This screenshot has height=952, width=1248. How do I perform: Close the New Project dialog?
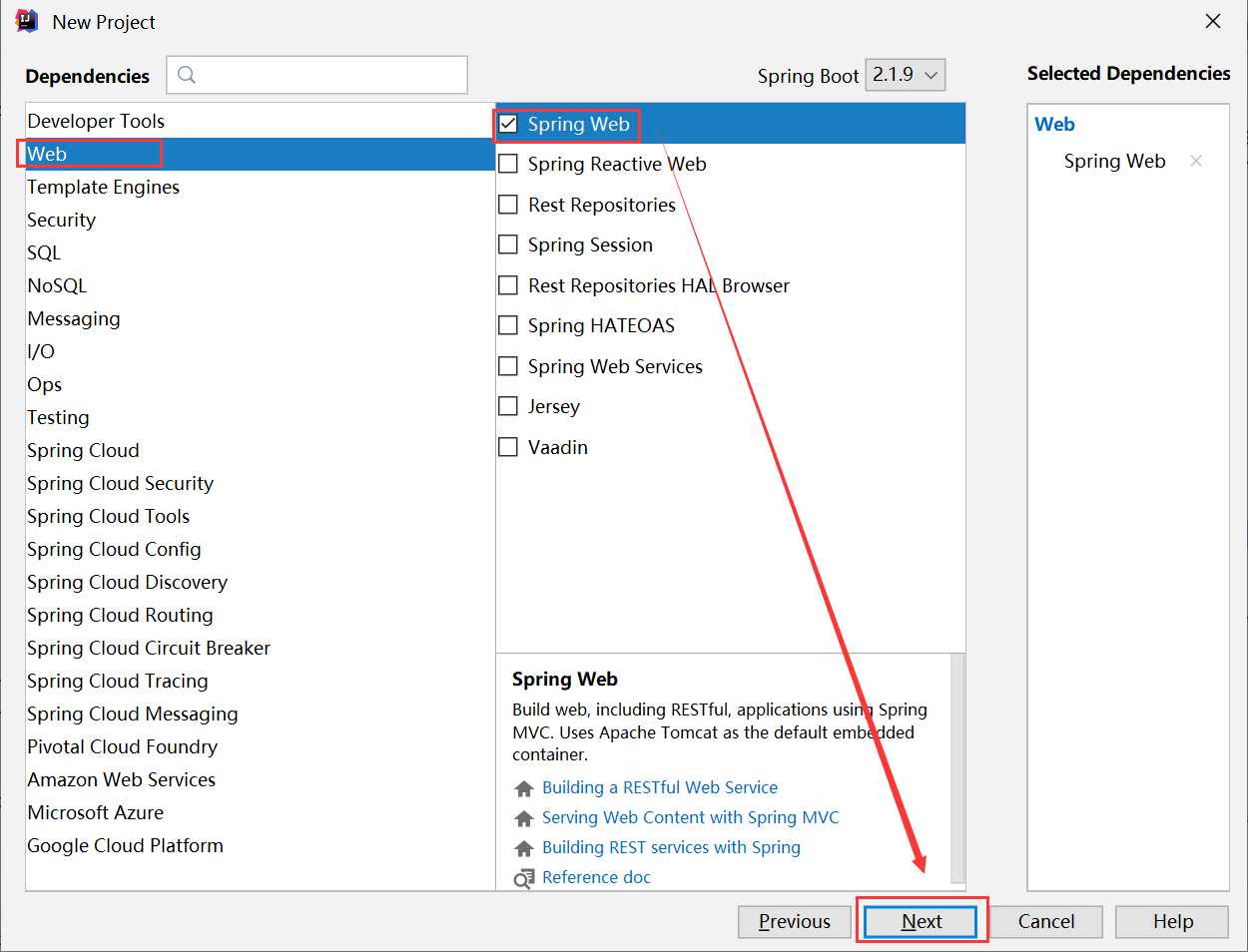(1213, 21)
